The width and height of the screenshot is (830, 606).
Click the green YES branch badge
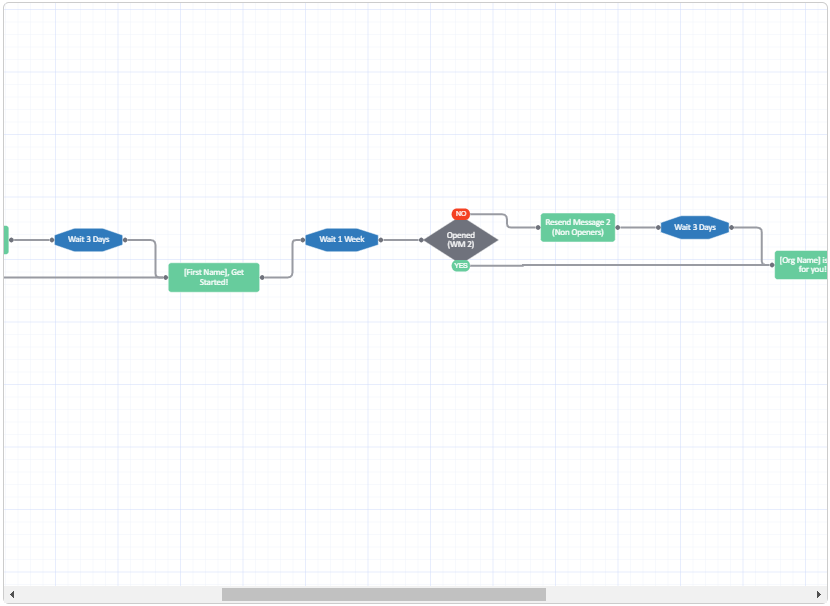click(x=461, y=266)
